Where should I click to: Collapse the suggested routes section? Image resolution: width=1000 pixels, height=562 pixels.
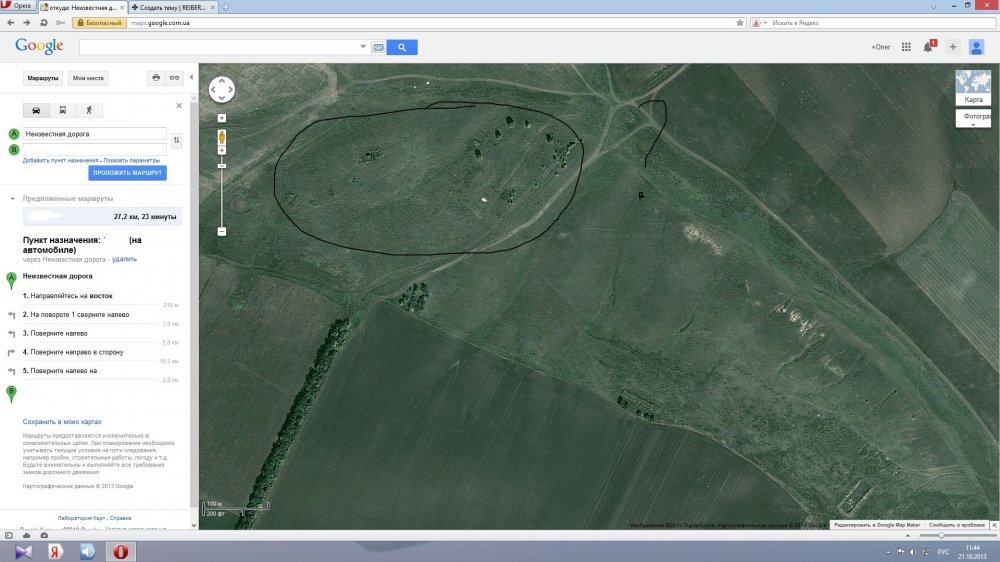[x=13, y=198]
